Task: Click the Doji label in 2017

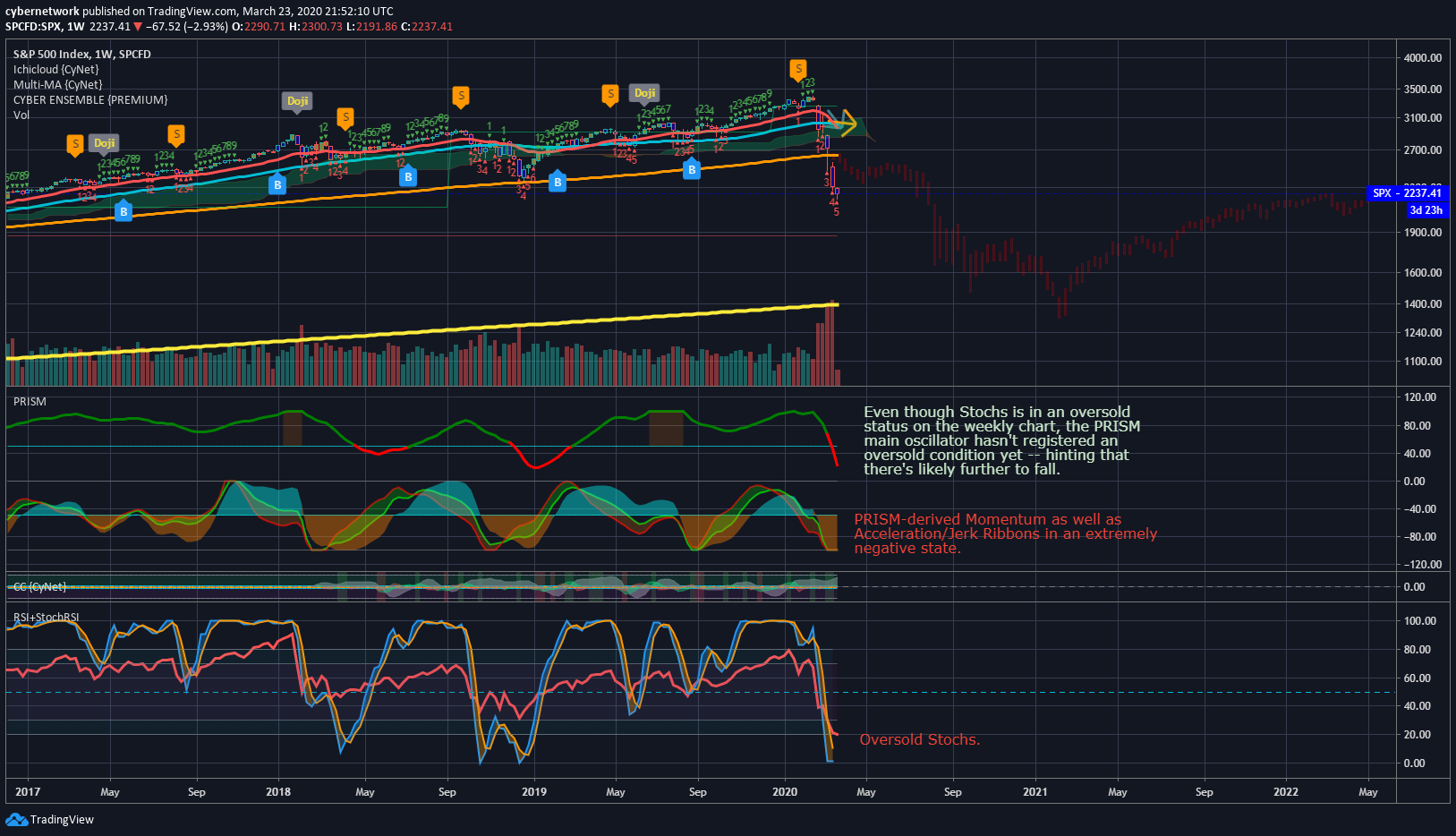Action: tap(105, 143)
